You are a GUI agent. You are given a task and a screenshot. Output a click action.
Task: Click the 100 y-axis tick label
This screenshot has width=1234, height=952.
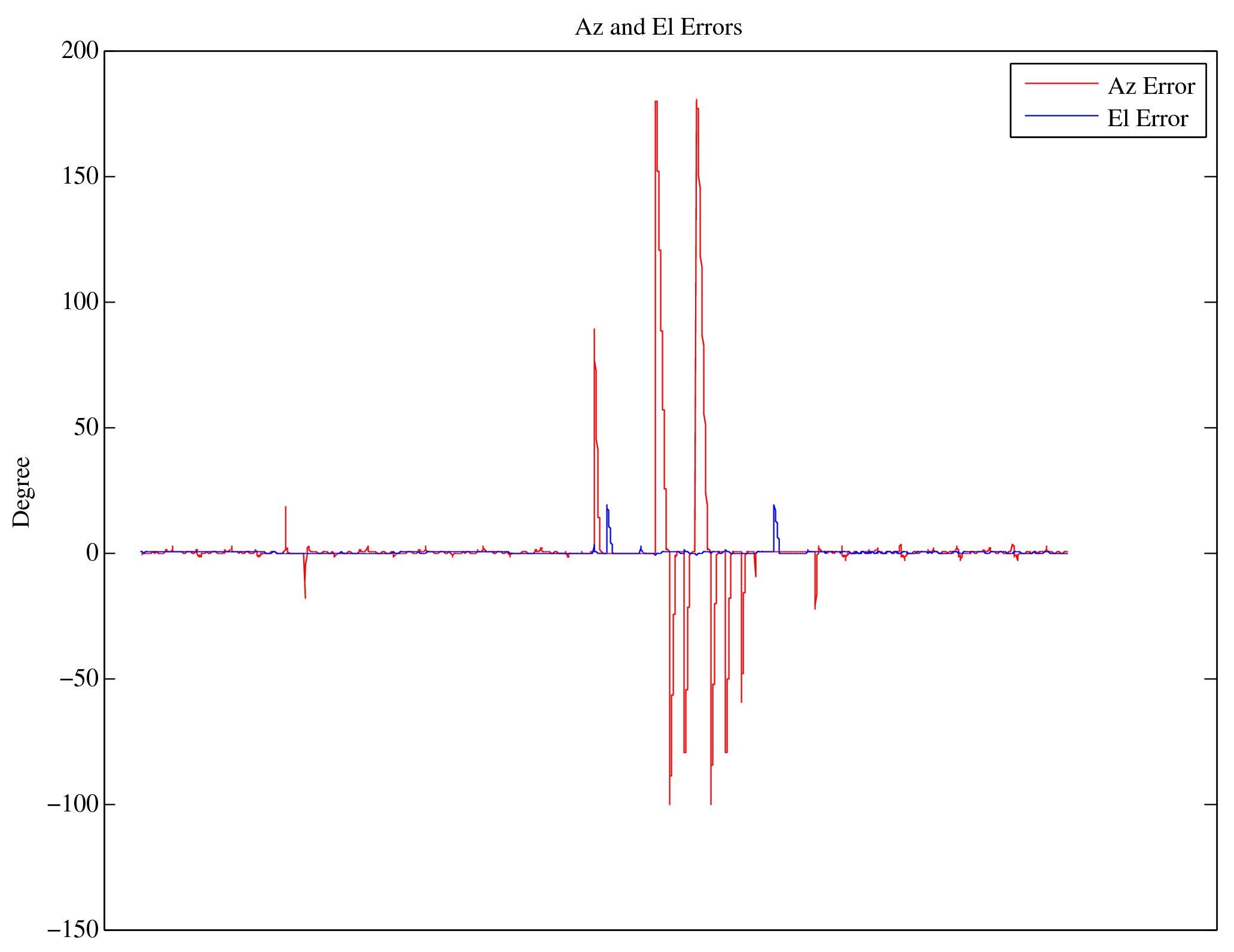pos(80,302)
